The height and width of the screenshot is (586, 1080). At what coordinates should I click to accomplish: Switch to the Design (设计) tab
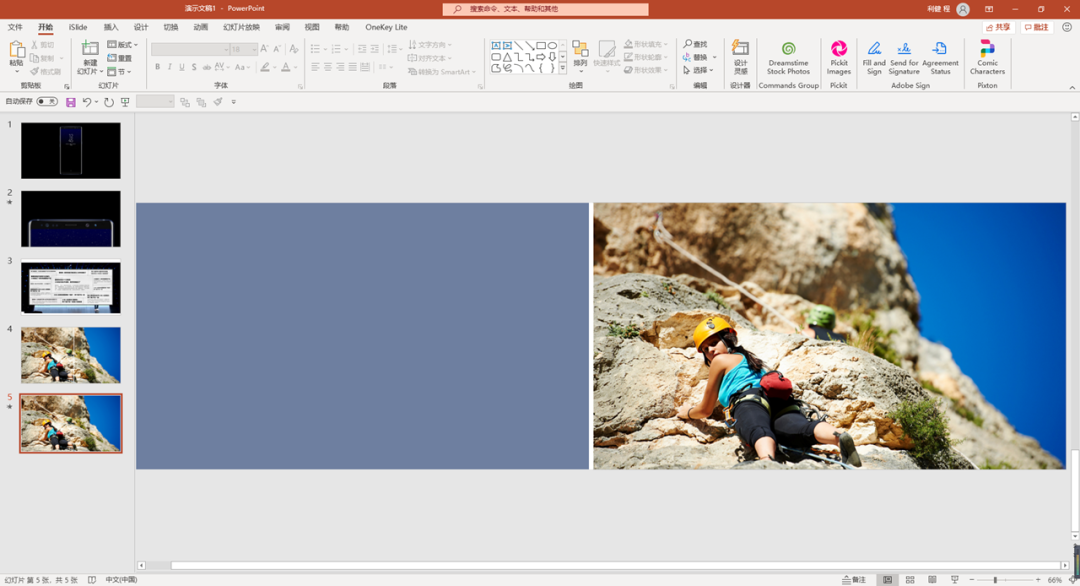(x=141, y=27)
